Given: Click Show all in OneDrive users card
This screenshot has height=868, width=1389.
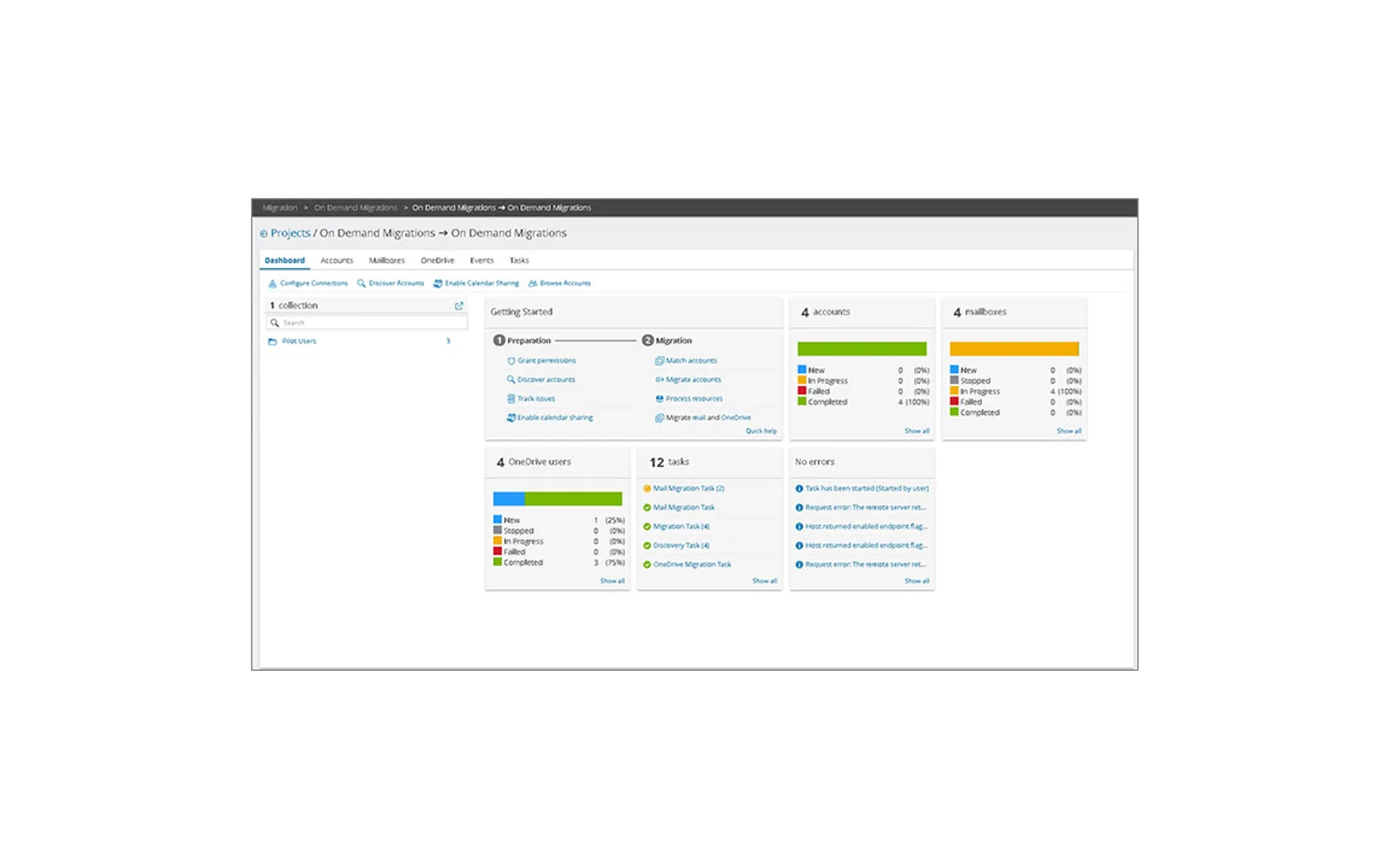Looking at the screenshot, I should 612,581.
